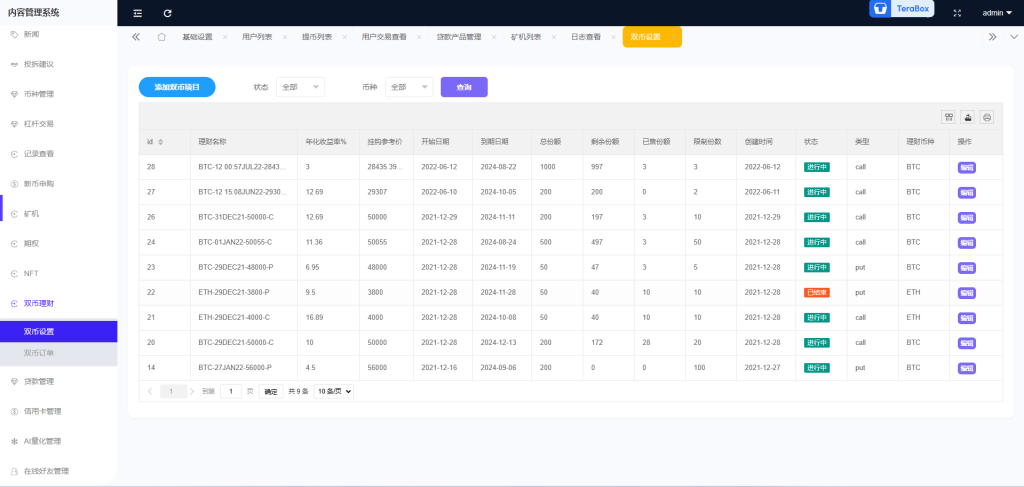Toggle fullscreen using the top-right expand icon
The width and height of the screenshot is (1024, 487).
coord(957,13)
